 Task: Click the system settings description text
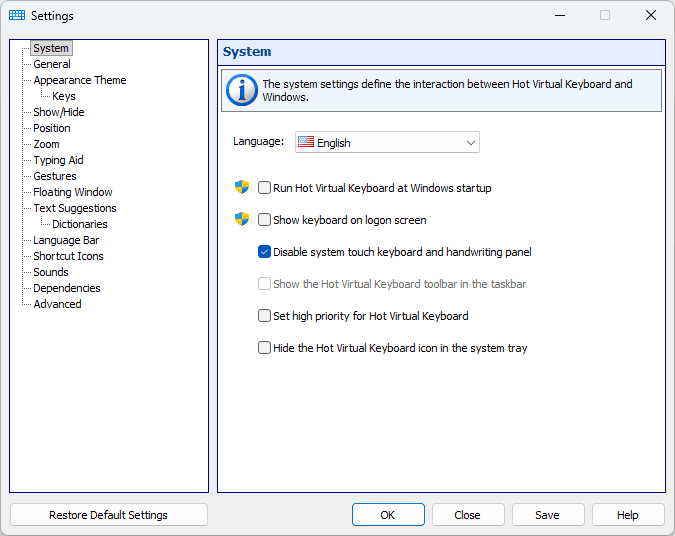(x=447, y=90)
